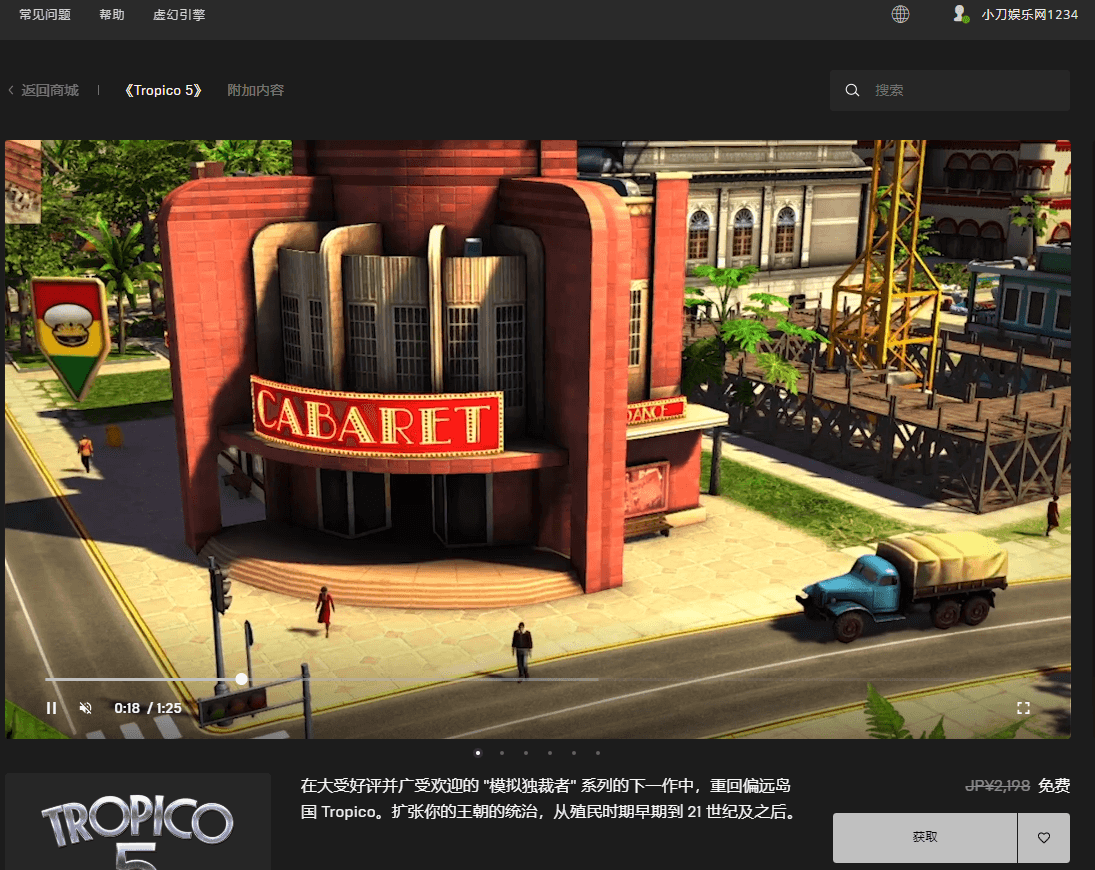The image size is (1095, 870).
Task: Add Tropico 5 to wishlist with heart icon
Action: coord(1043,837)
